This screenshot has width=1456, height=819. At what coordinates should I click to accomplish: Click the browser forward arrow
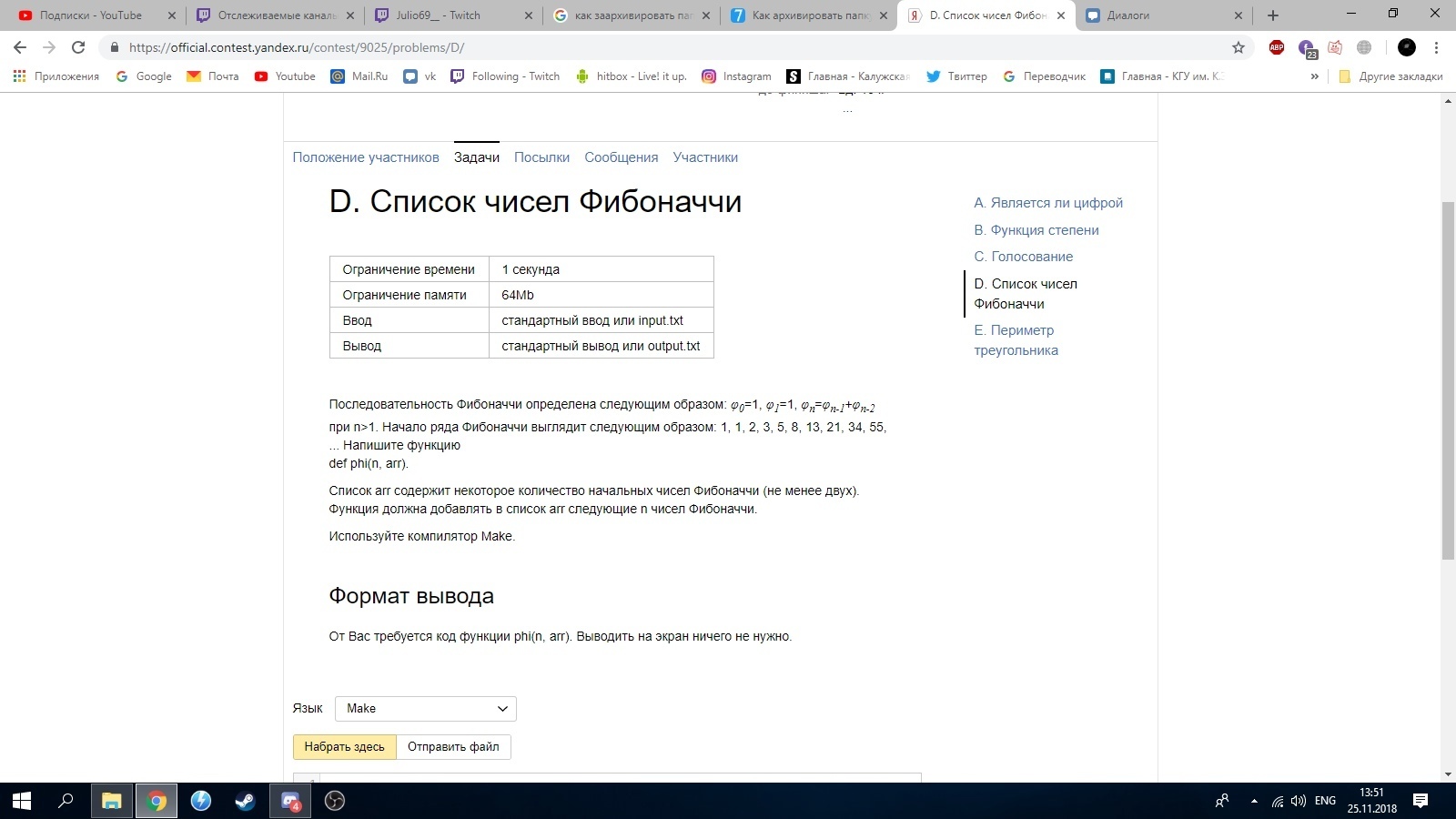point(49,47)
